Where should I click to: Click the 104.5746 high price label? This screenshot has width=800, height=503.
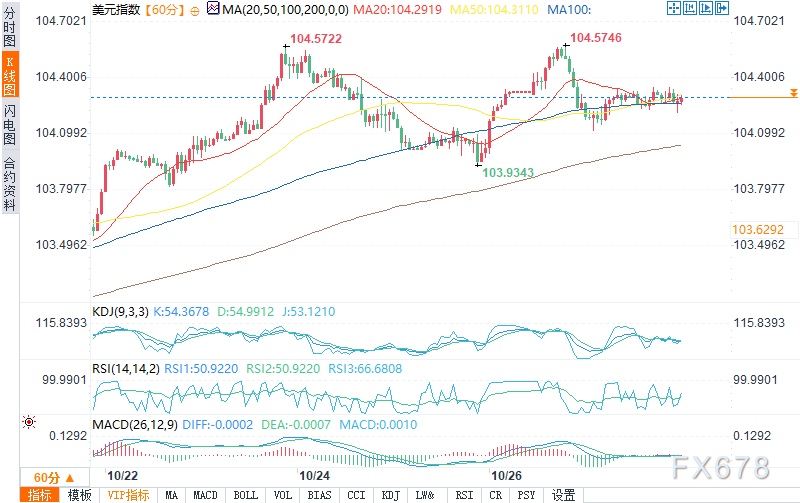(x=596, y=38)
